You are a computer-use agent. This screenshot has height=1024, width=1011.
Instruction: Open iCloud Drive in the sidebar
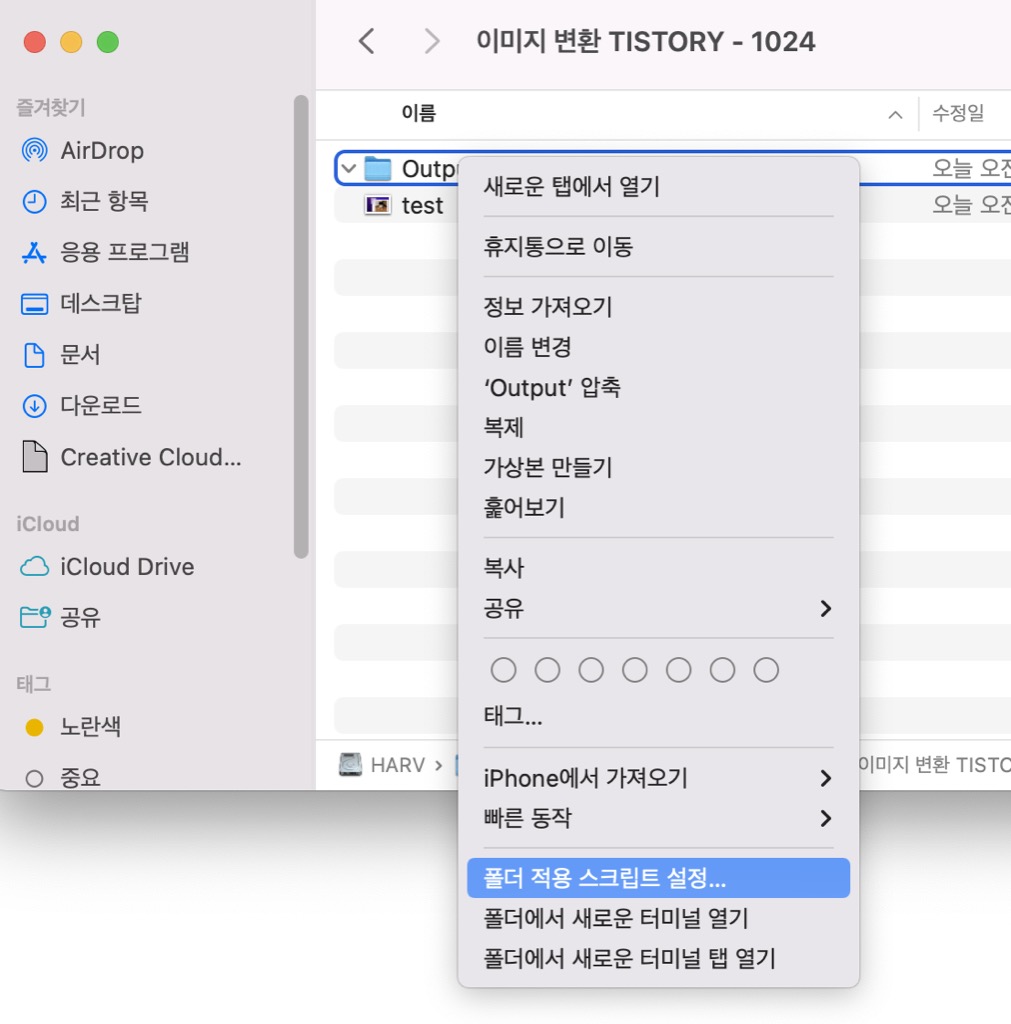[x=125, y=567]
